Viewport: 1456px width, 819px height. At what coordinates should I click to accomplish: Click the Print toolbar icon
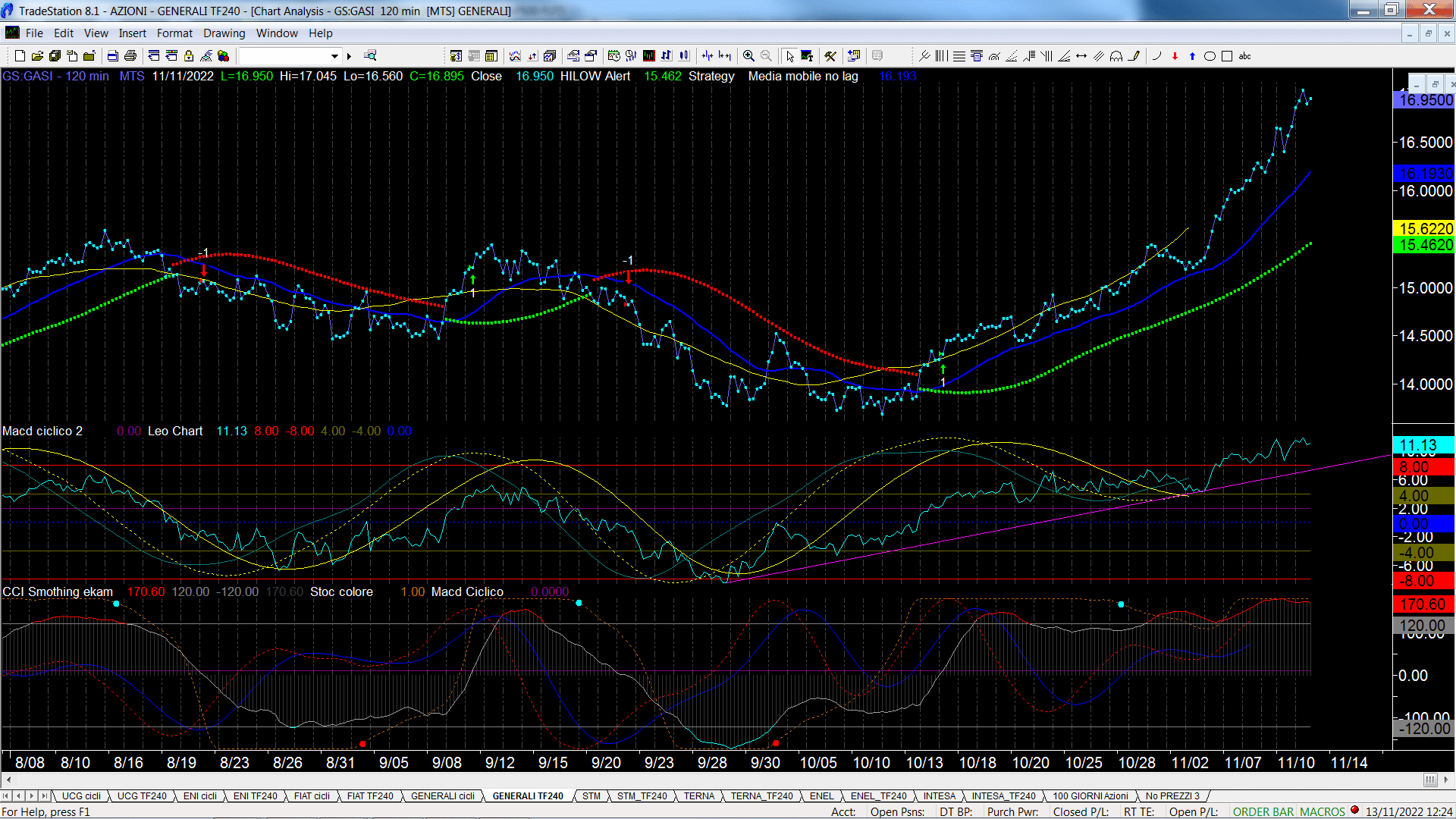pyautogui.click(x=130, y=55)
